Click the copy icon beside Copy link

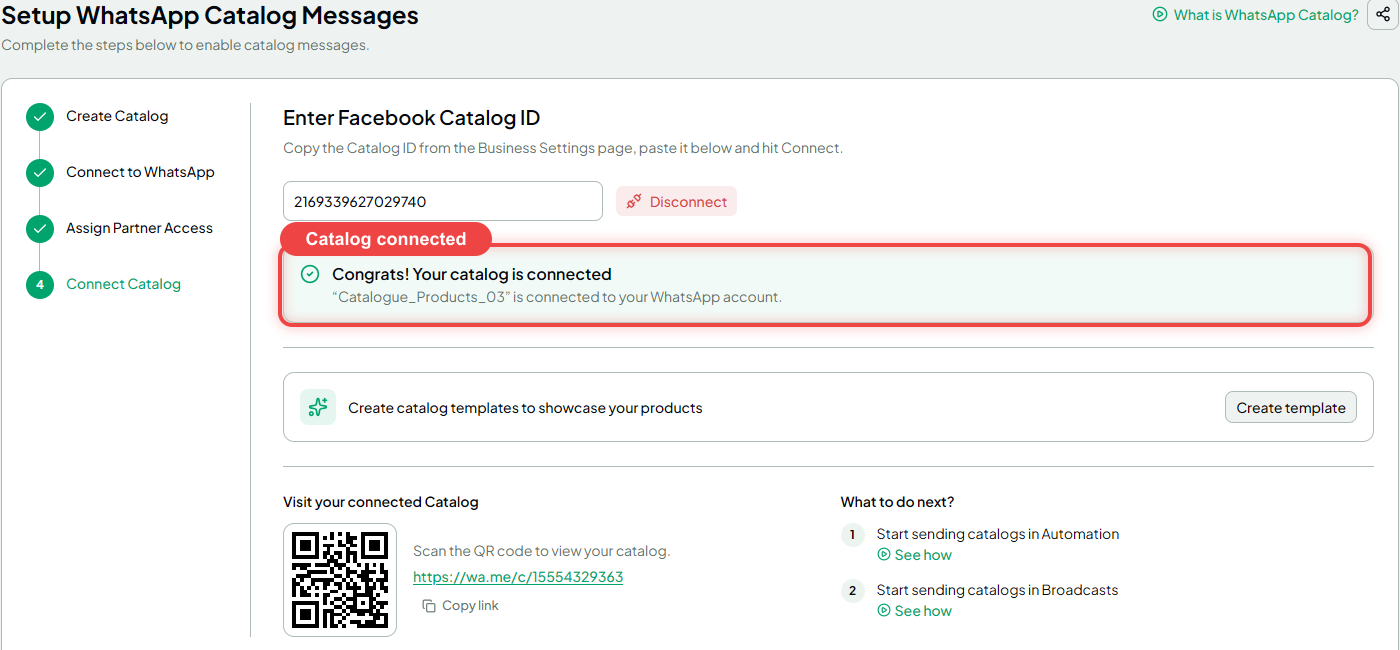click(429, 606)
